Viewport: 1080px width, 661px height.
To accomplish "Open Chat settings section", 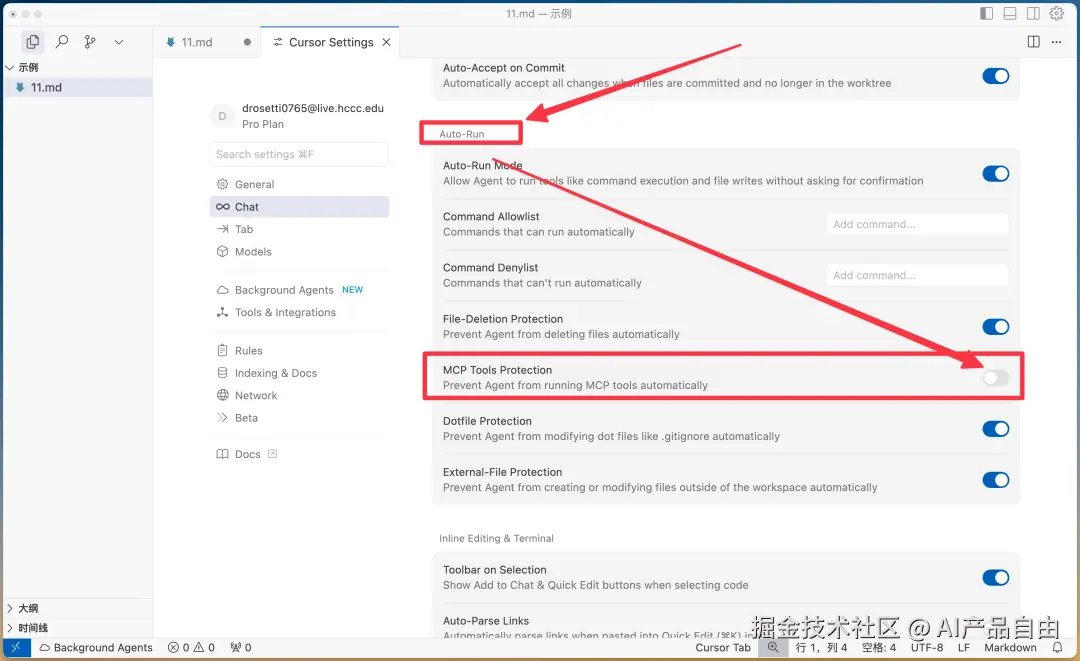I will (x=299, y=207).
